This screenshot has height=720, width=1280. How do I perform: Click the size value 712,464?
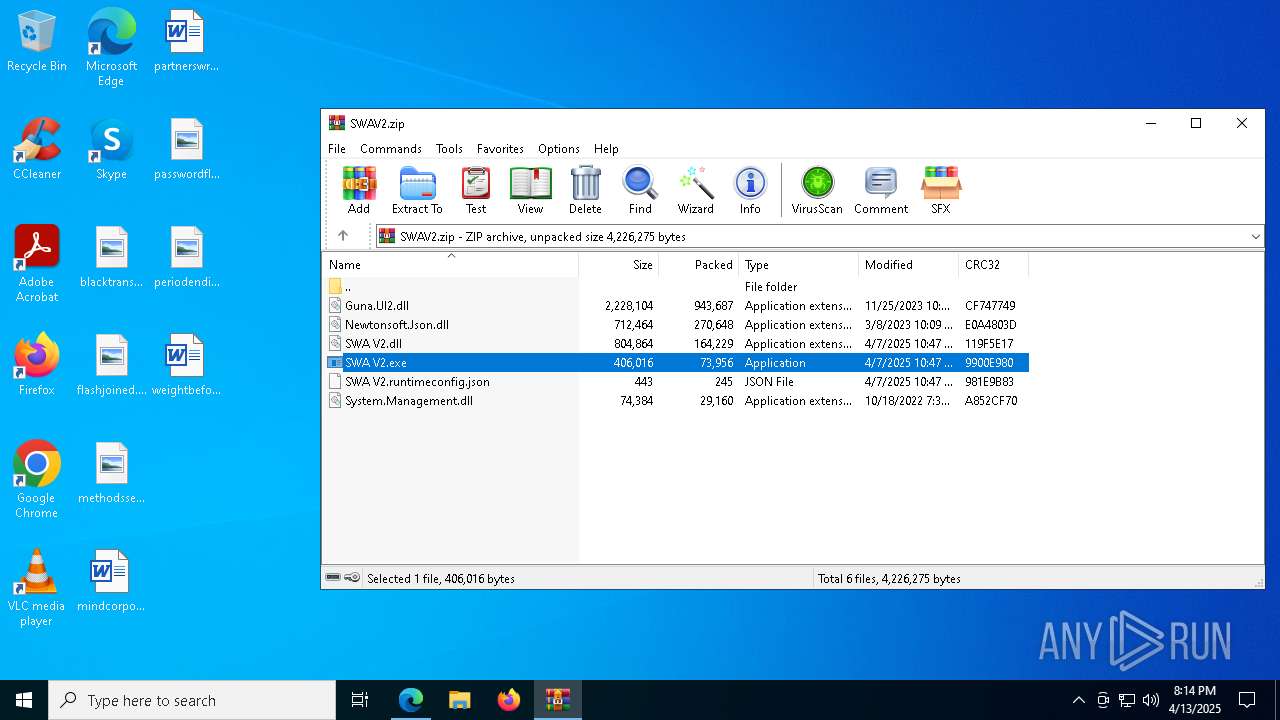[628, 325]
